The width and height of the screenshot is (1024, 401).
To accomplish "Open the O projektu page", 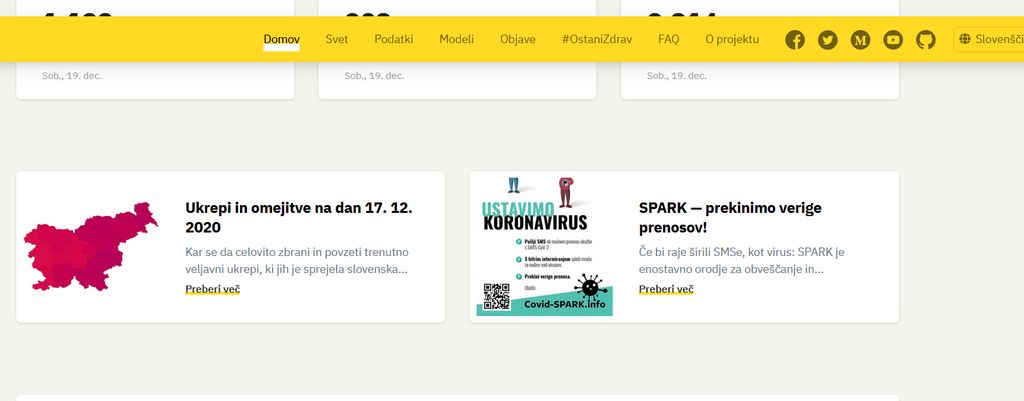I will coord(732,40).
